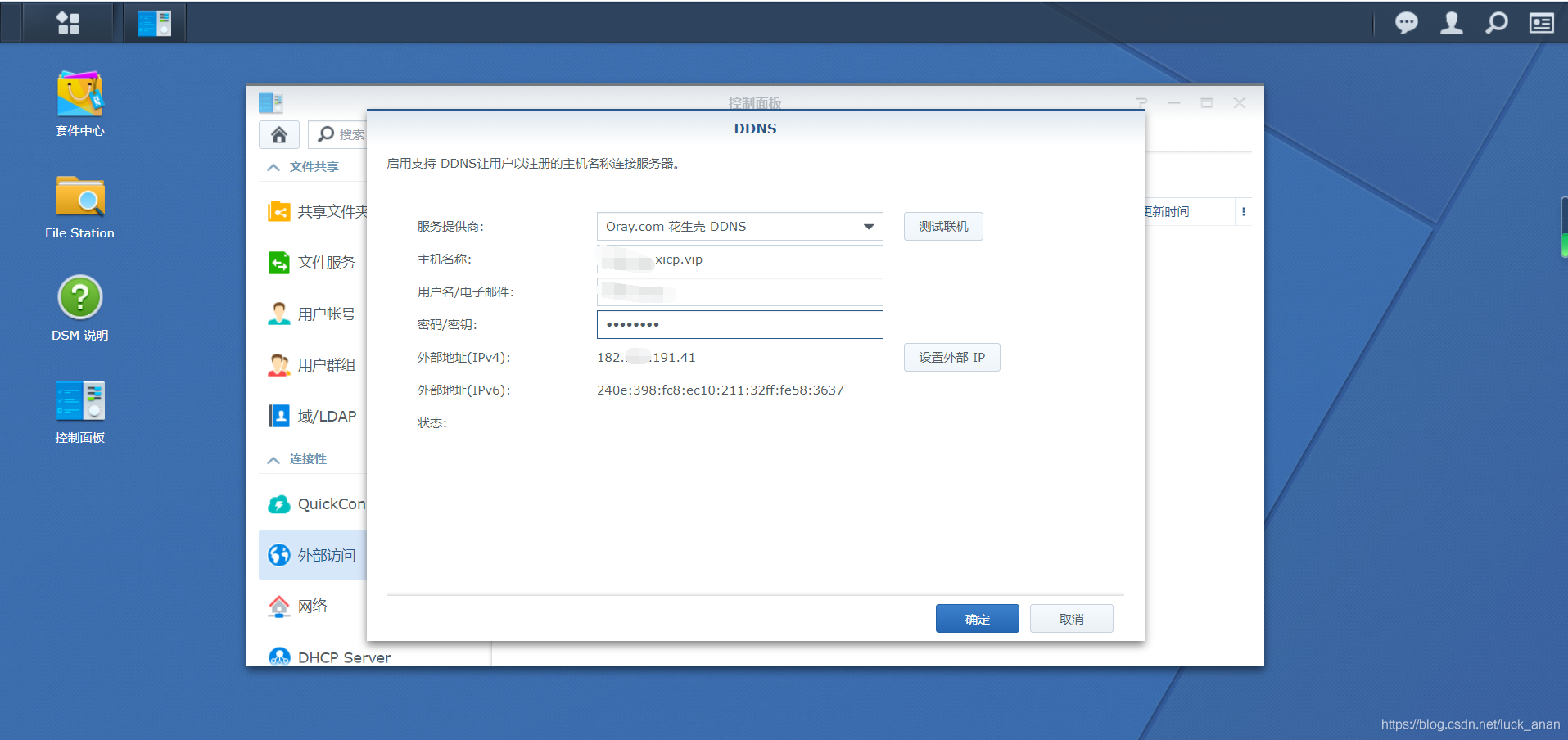The image size is (1568, 740).
Task: Open the DSM 说明 help icon
Action: coord(79,309)
